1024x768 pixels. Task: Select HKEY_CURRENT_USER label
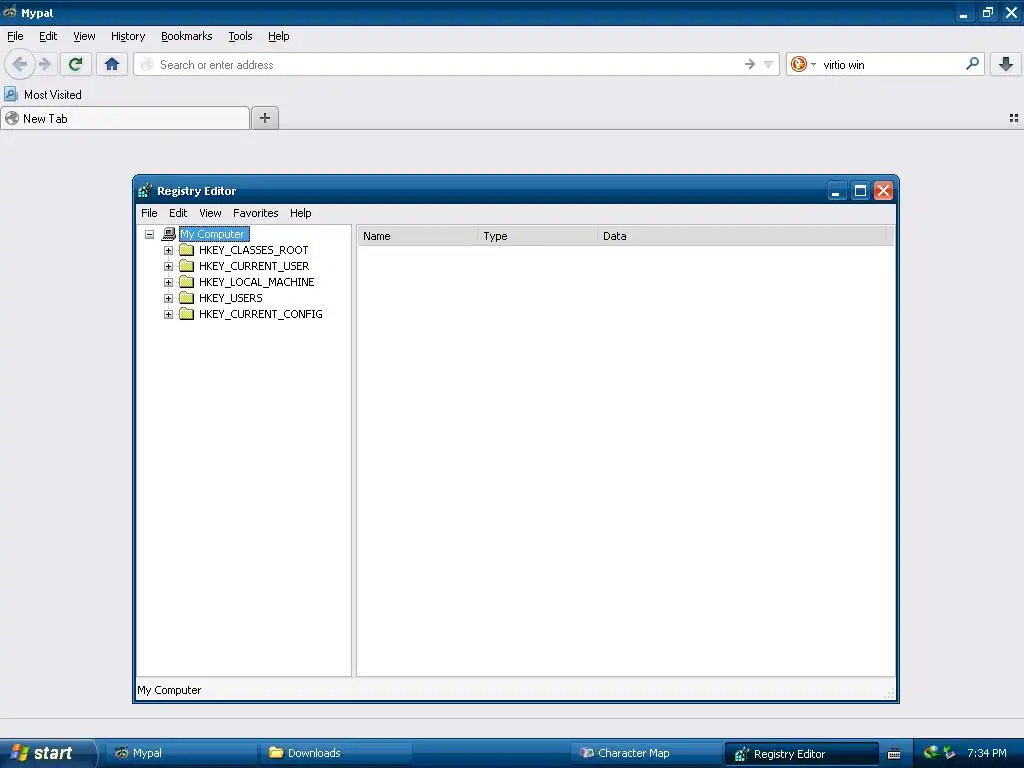point(254,266)
